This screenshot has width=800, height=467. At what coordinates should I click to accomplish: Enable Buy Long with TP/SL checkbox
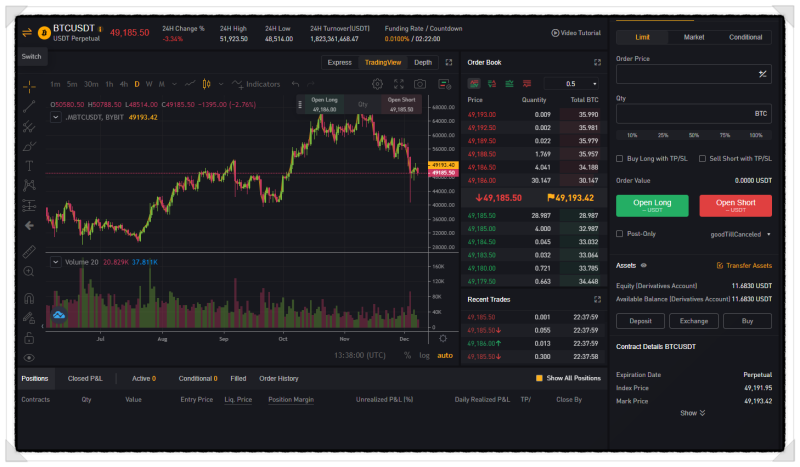coord(619,159)
